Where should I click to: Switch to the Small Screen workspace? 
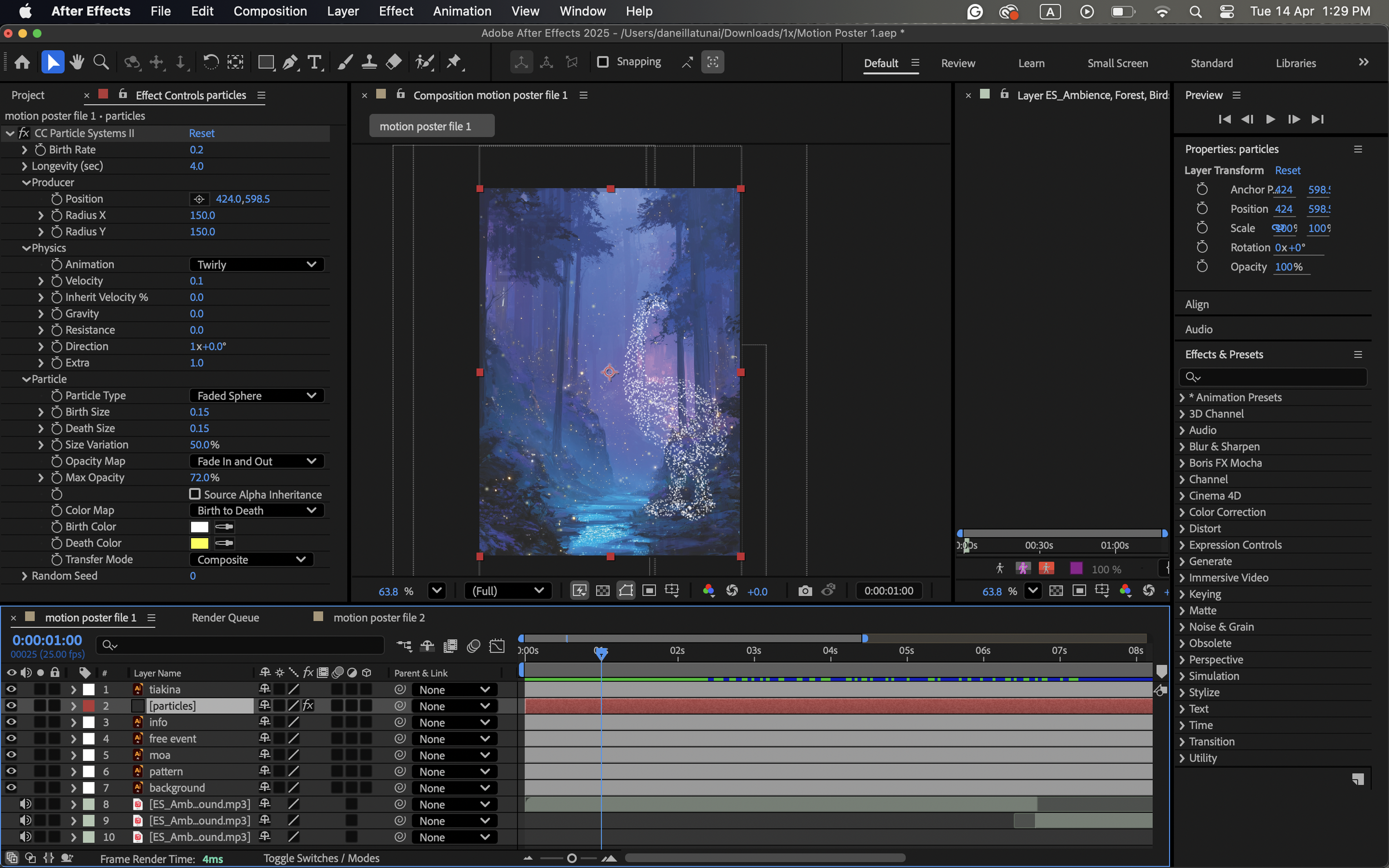[1117, 63]
